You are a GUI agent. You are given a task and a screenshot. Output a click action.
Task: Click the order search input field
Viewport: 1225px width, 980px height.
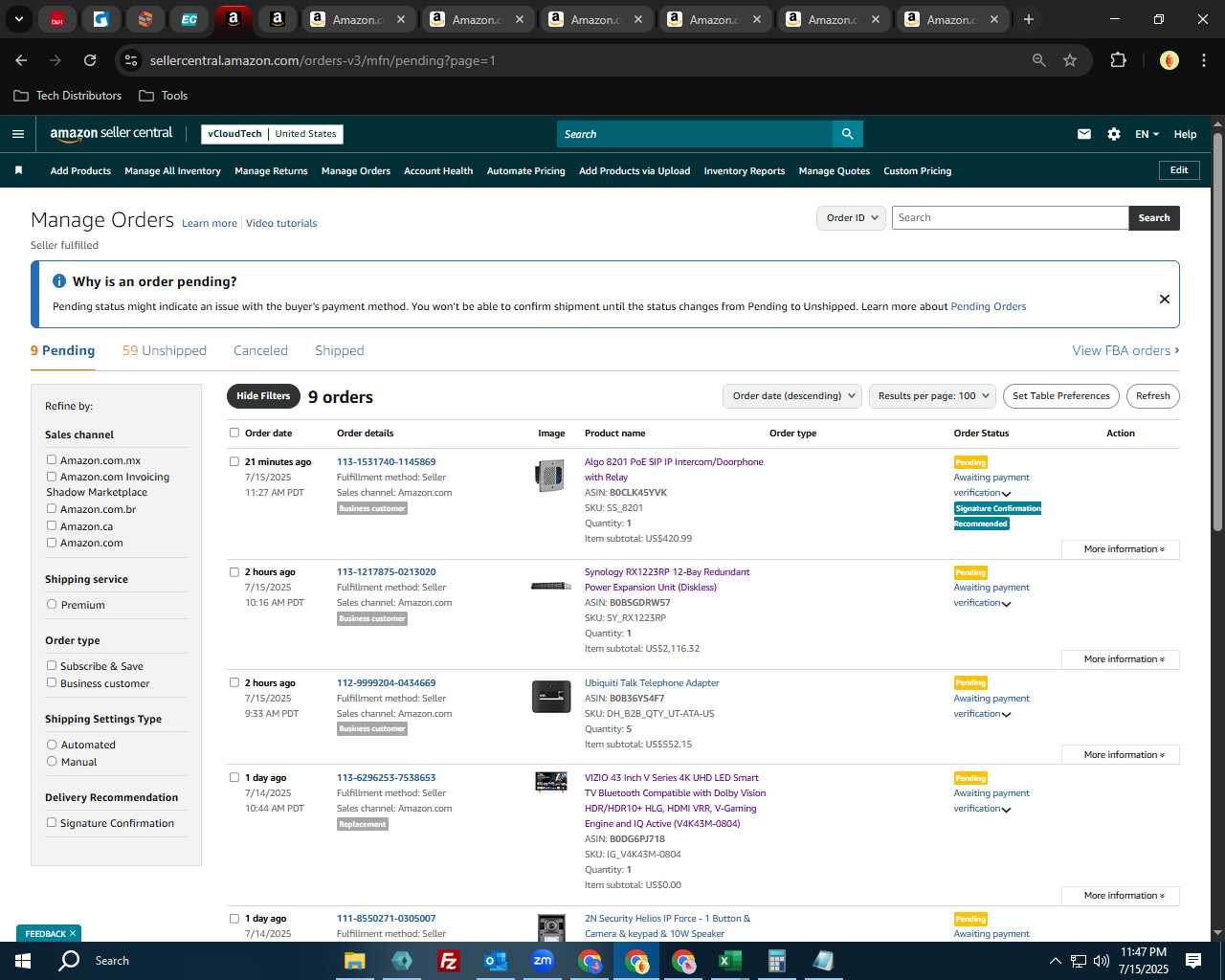(x=1010, y=218)
